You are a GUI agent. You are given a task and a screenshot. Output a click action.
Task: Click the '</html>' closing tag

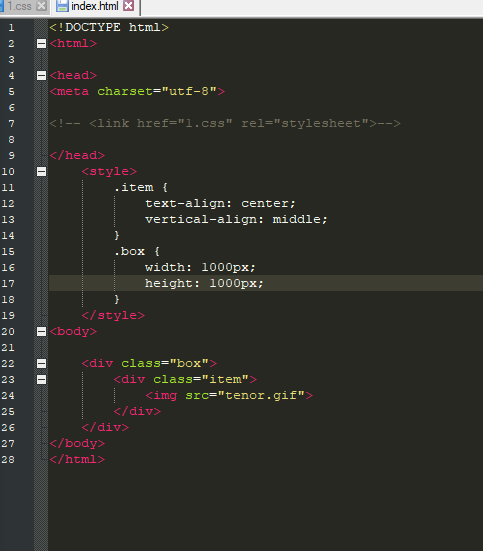[x=77, y=460]
